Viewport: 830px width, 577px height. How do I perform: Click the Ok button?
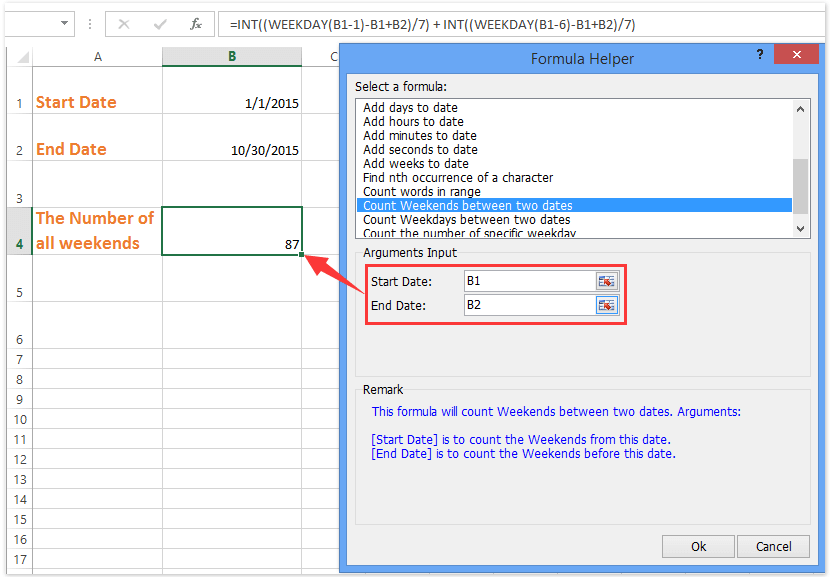697,546
